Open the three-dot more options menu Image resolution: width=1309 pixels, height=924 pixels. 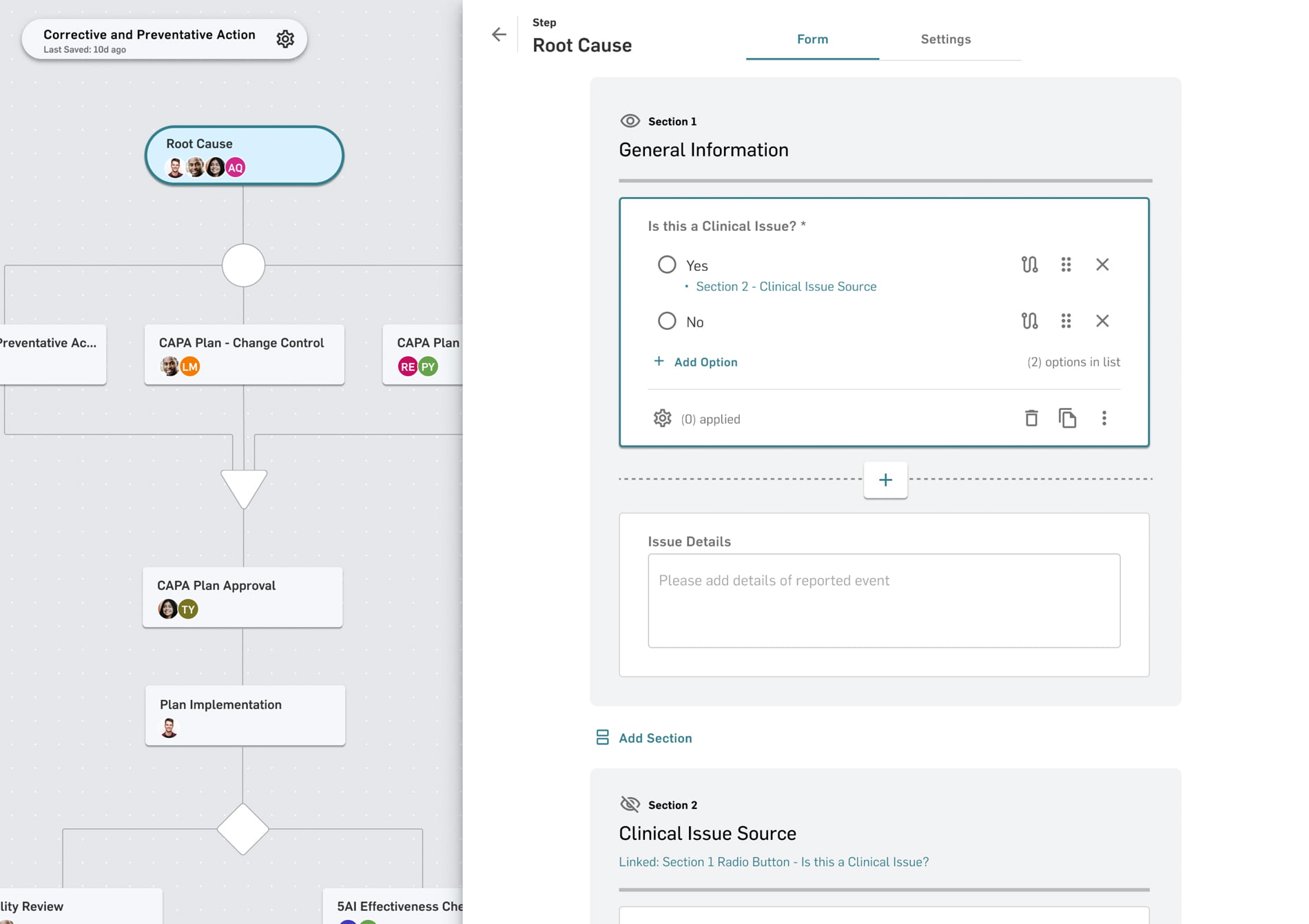pyautogui.click(x=1104, y=418)
